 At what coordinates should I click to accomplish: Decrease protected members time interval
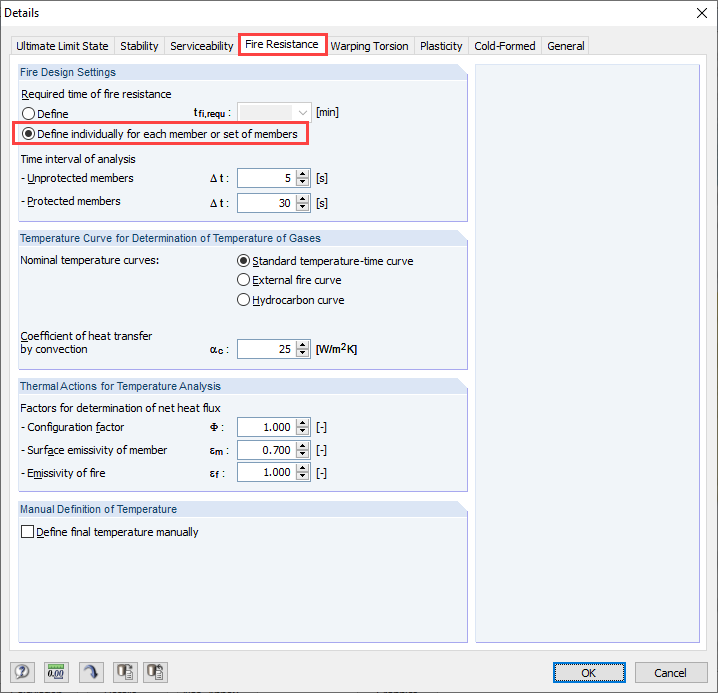(302, 207)
